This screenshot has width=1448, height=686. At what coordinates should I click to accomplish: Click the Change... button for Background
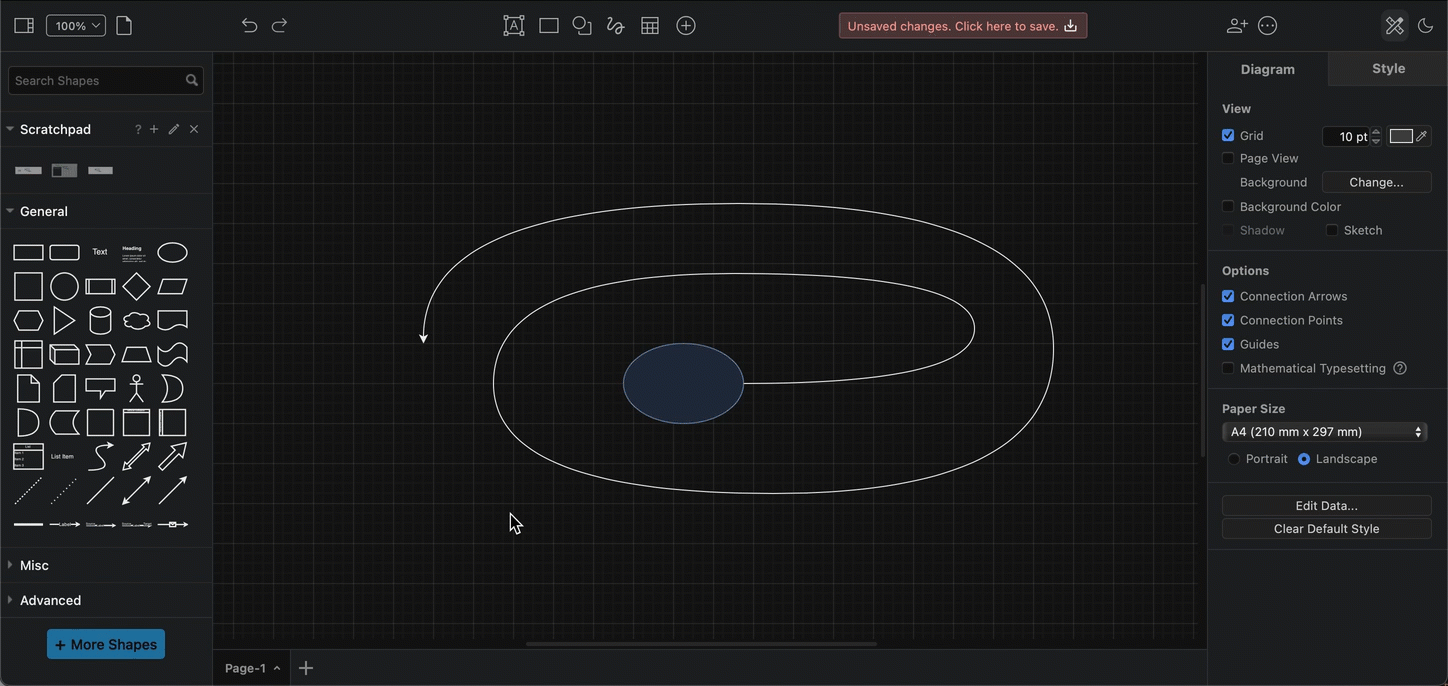1376,182
